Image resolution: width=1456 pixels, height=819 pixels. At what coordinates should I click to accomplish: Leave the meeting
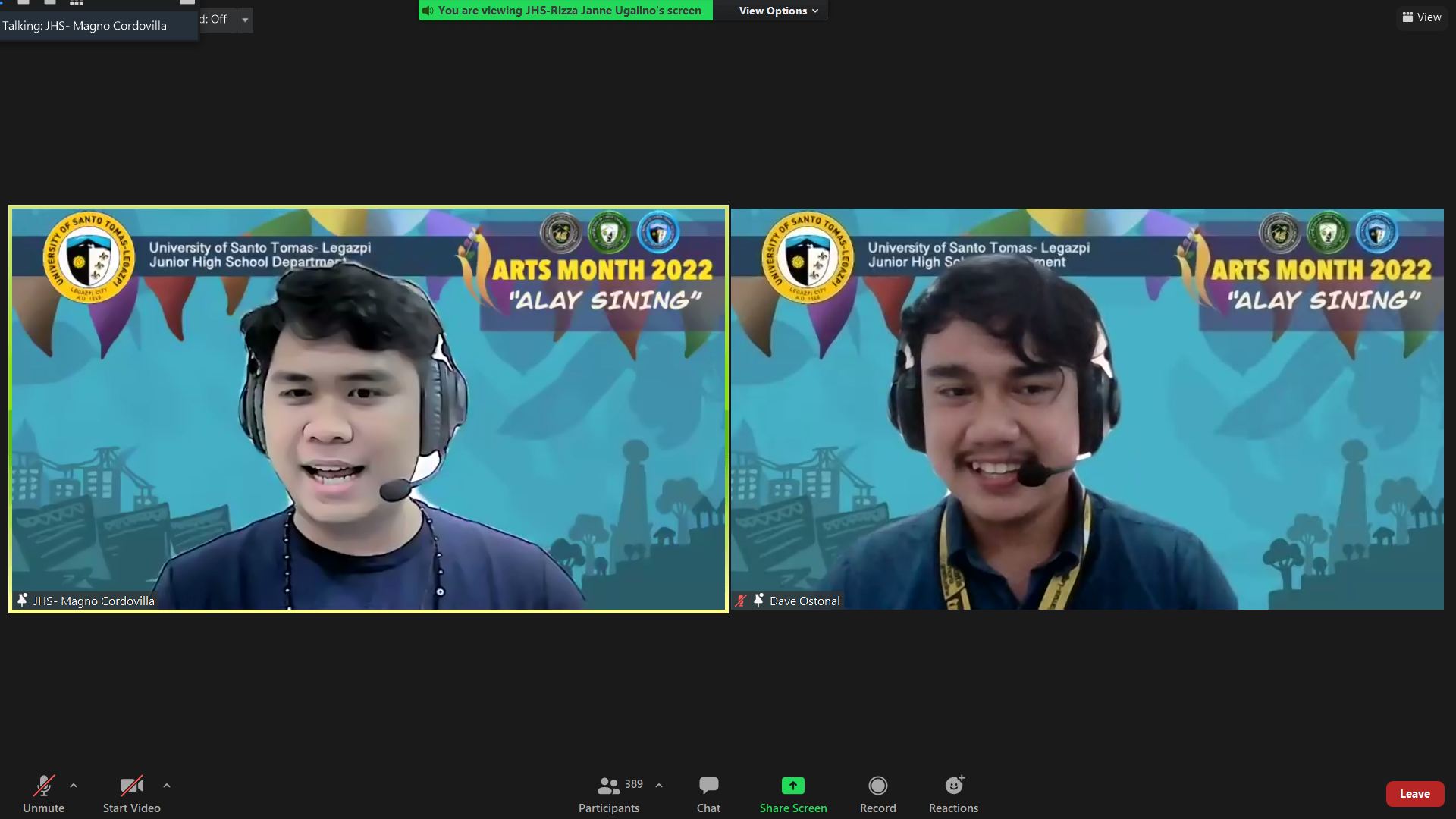1414,793
